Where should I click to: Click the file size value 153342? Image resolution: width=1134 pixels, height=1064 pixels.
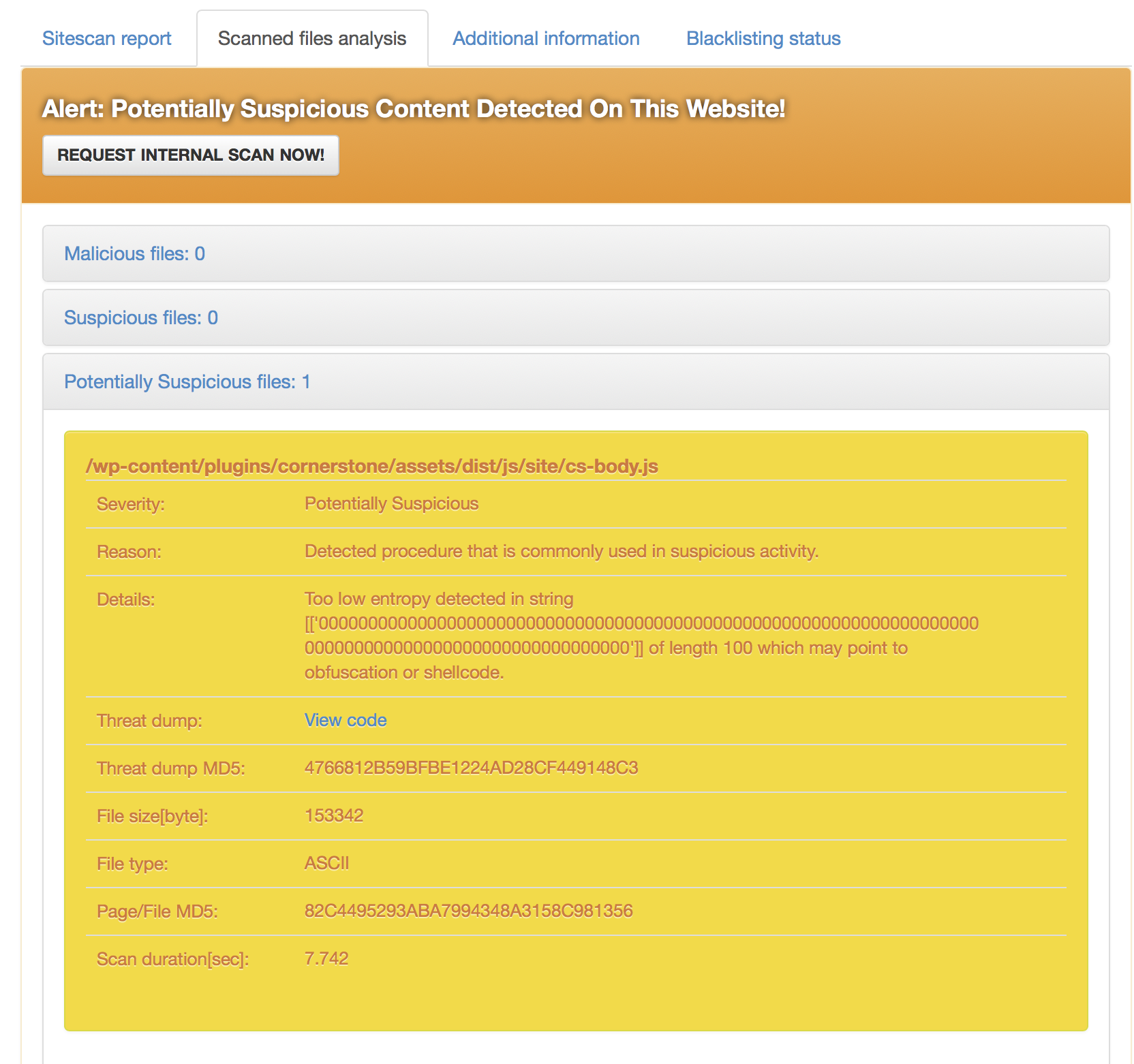[334, 816]
